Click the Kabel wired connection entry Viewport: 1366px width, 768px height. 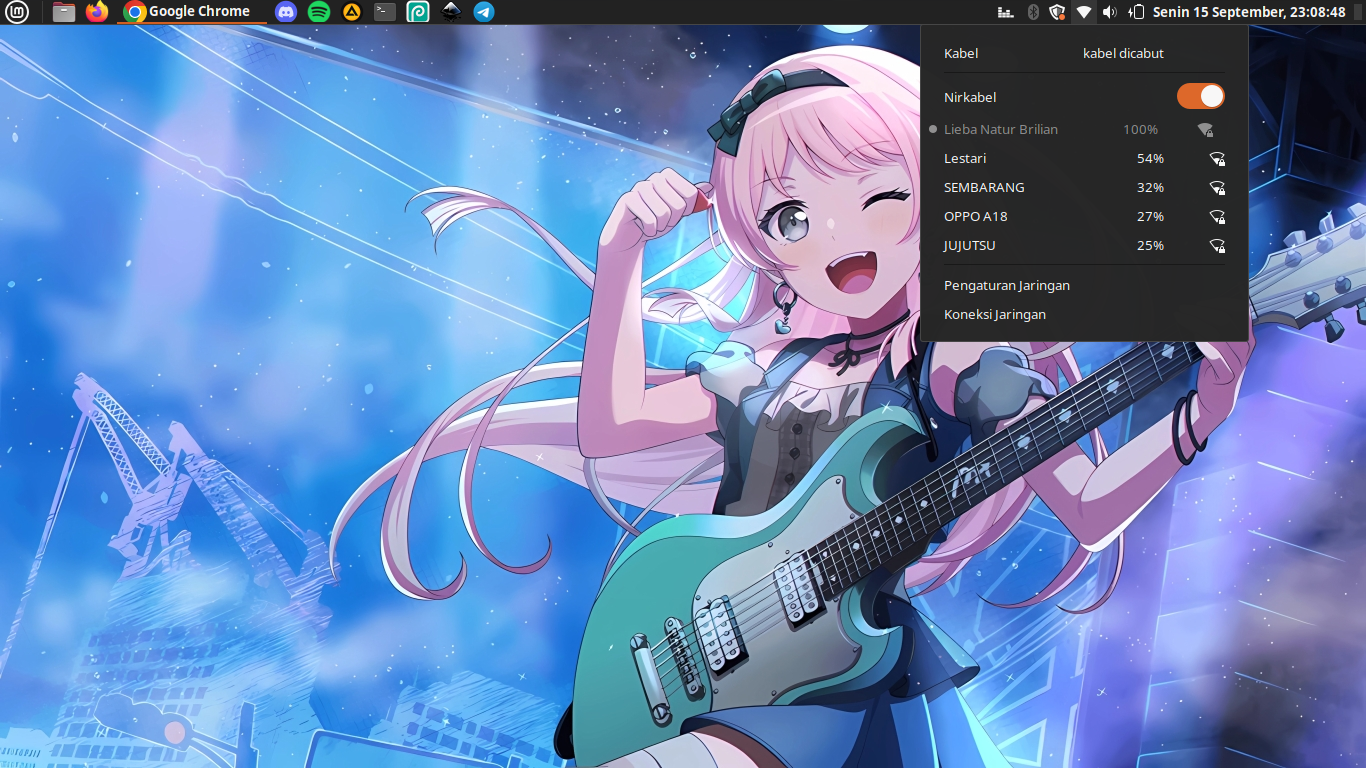[1084, 53]
